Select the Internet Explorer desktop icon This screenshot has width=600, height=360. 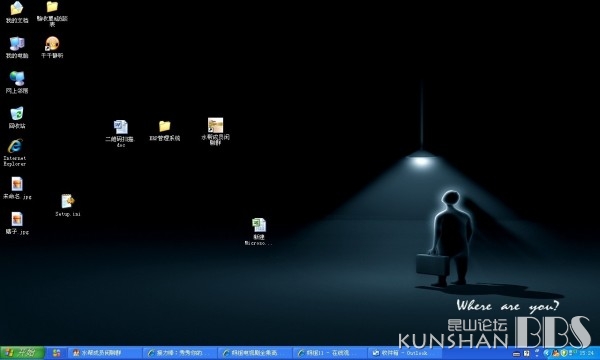(x=15, y=153)
